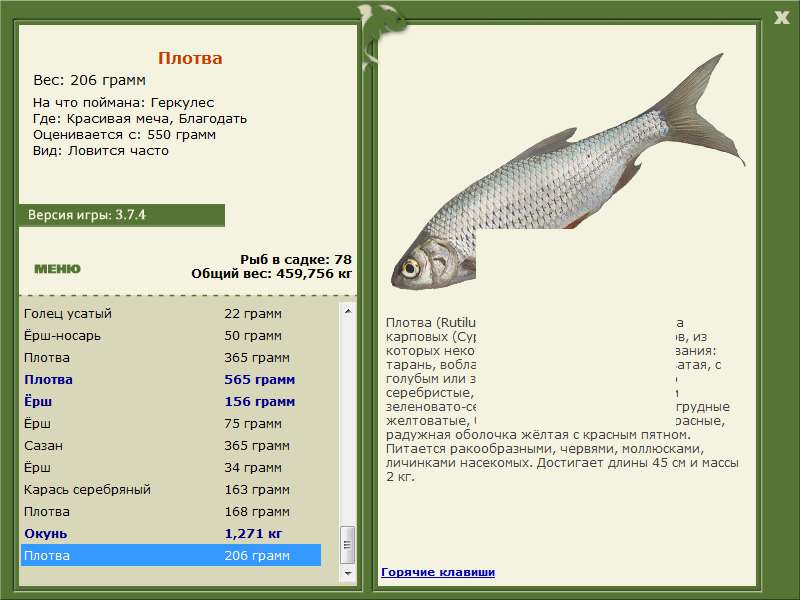800x600 pixels.
Task: Open the МЕНЮ button
Action: [x=57, y=269]
